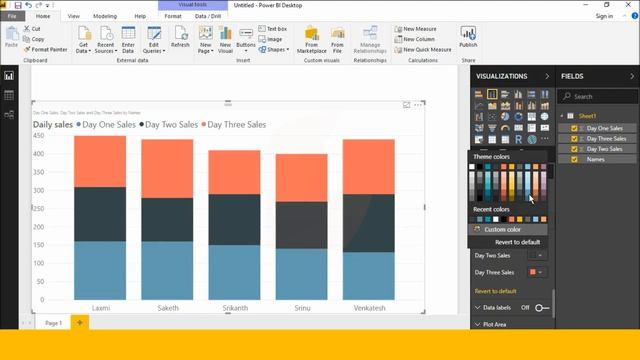
Task: Select the gauge visual icon
Action: [x=505, y=128]
